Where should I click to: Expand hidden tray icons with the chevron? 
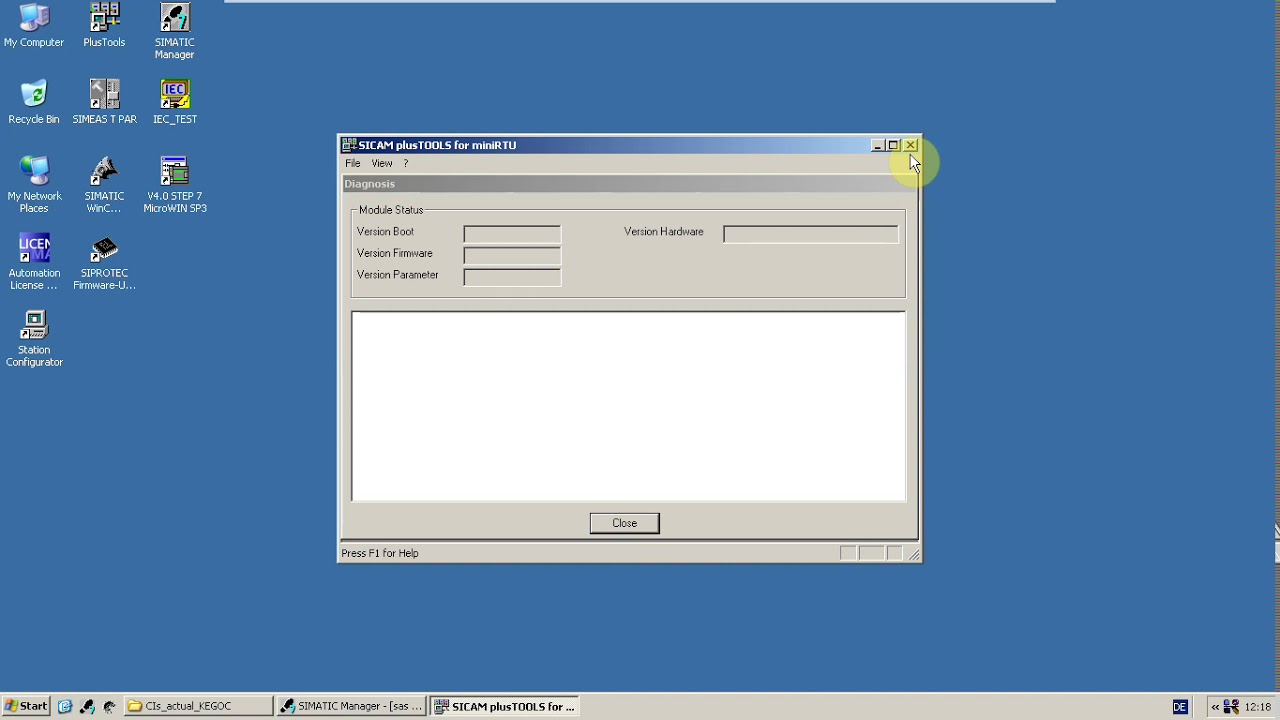1215,707
